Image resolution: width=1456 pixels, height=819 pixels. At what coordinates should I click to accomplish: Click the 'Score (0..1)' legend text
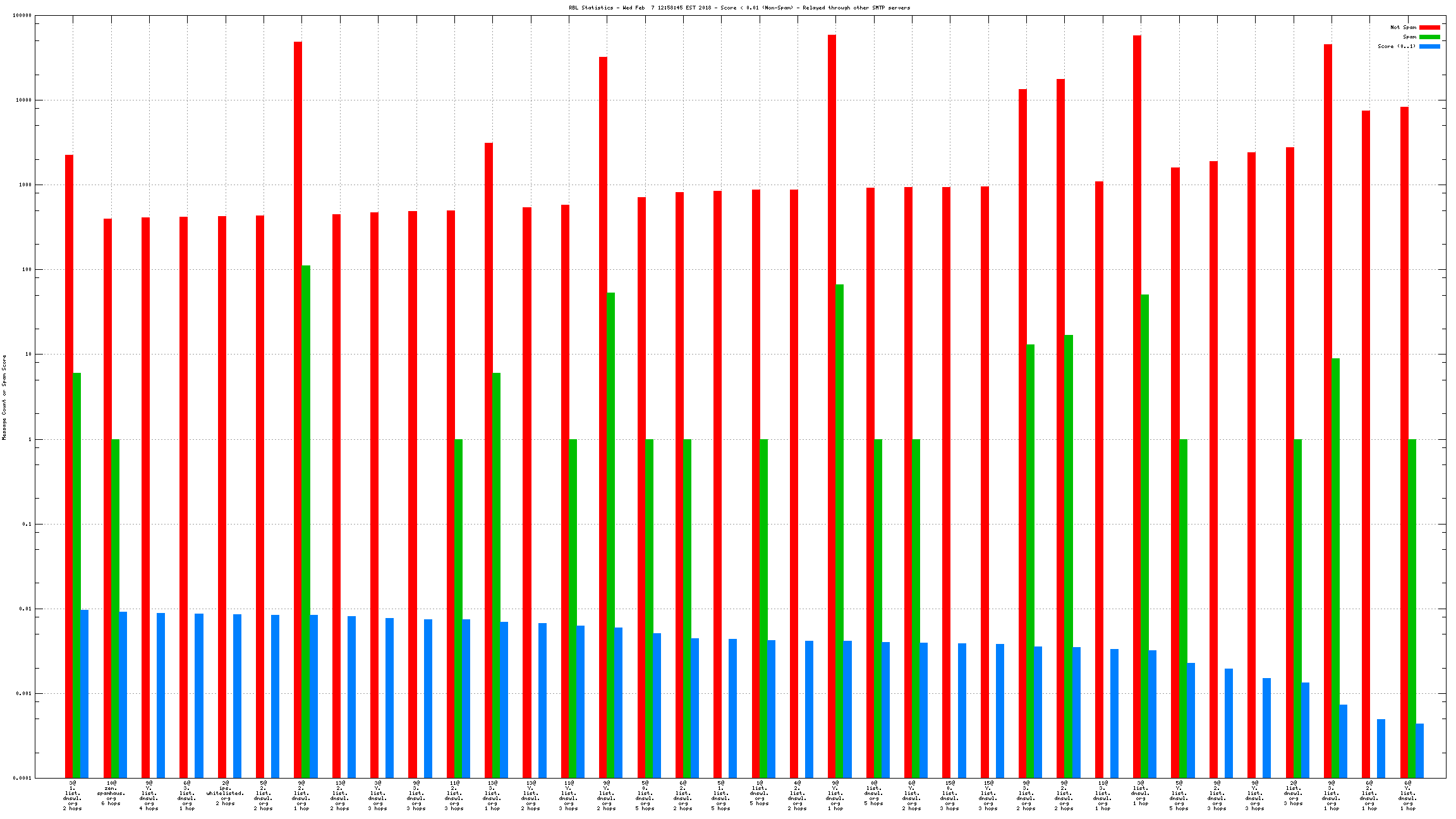pyautogui.click(x=1397, y=46)
